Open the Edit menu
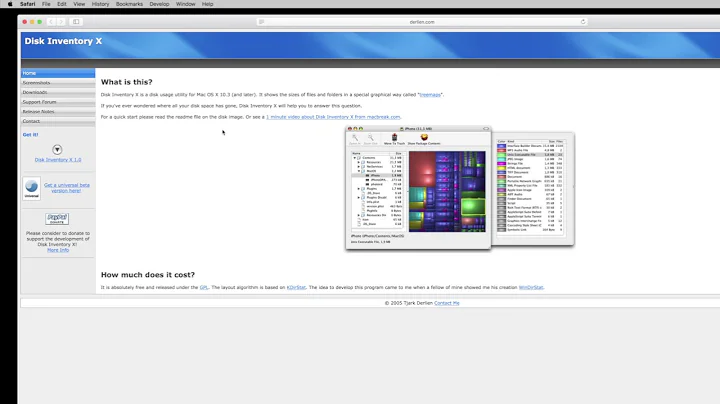 pos(62,4)
